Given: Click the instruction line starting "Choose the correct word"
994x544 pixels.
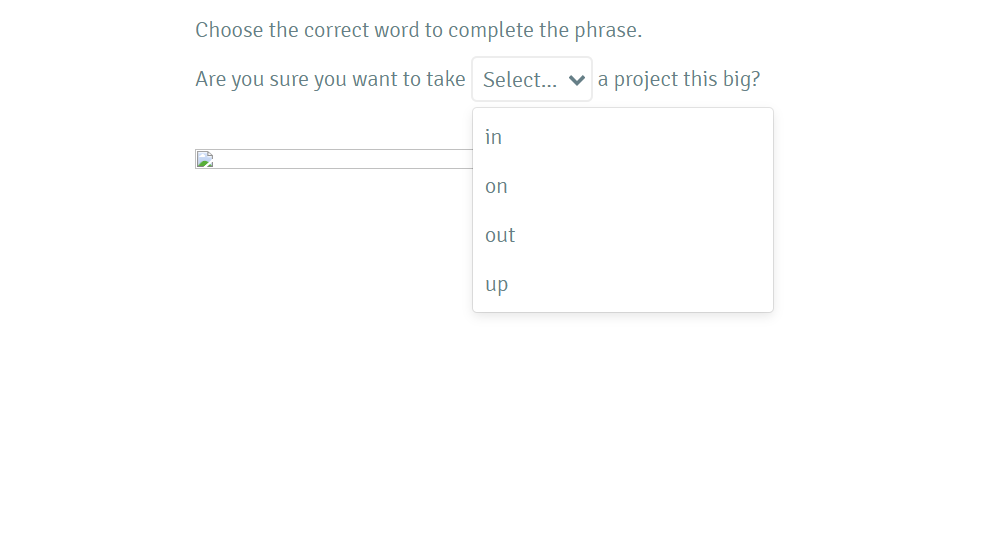Looking at the screenshot, I should [x=418, y=30].
